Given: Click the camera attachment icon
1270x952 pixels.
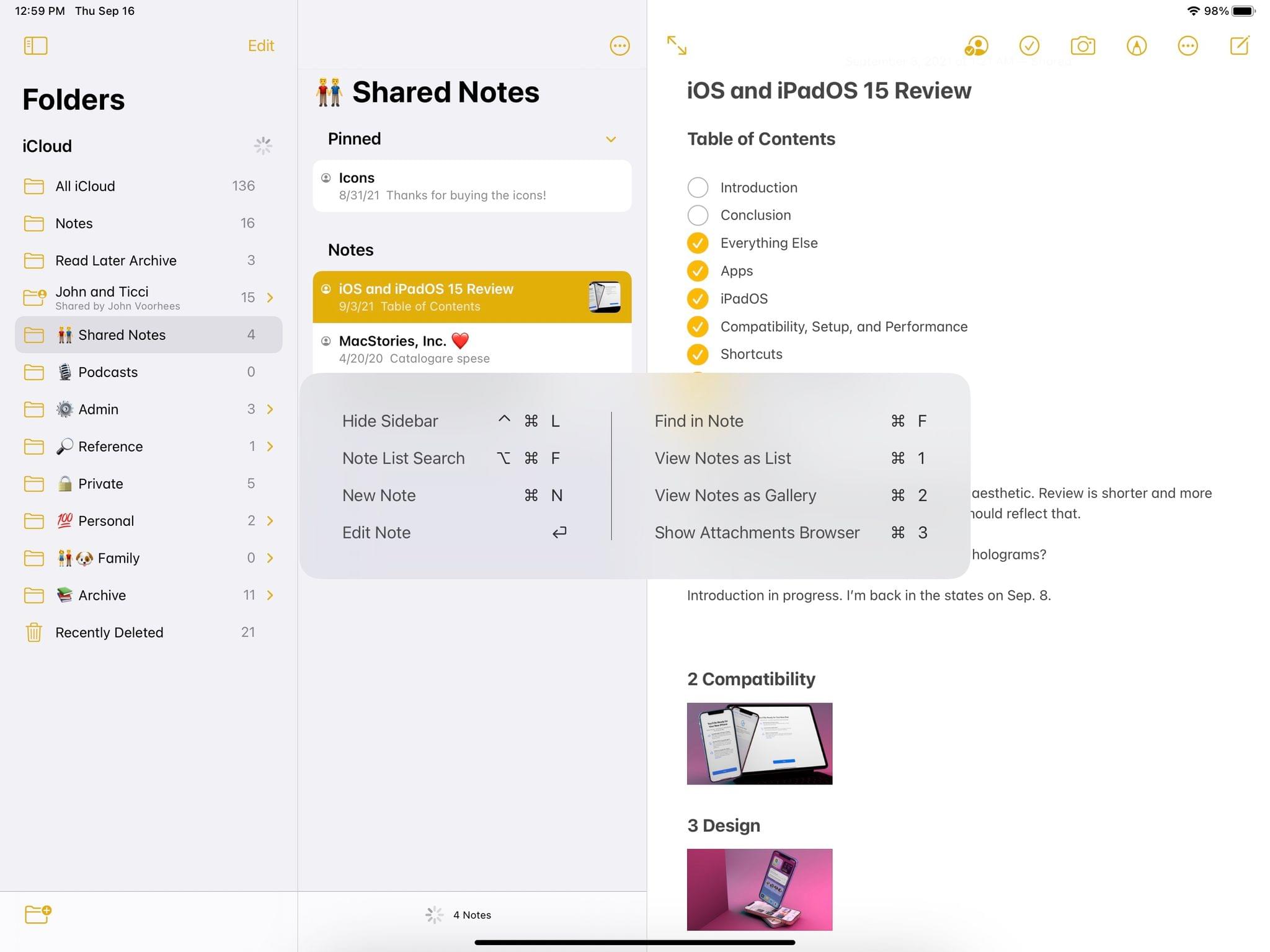Looking at the screenshot, I should [1083, 45].
